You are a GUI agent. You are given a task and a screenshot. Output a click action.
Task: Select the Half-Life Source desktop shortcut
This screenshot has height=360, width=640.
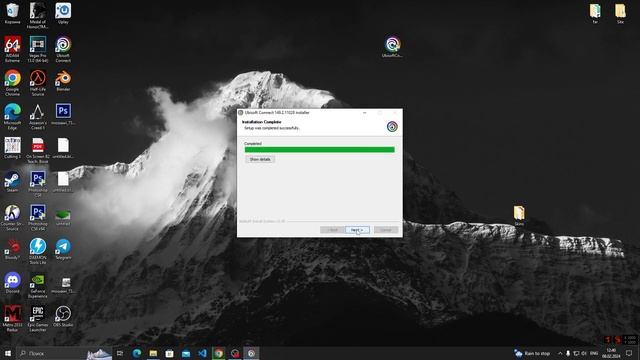[38, 83]
